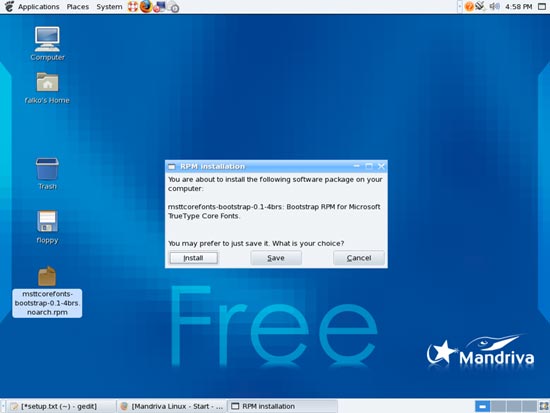
Task: Click Install in RPM installation dialog
Action: coord(194,258)
